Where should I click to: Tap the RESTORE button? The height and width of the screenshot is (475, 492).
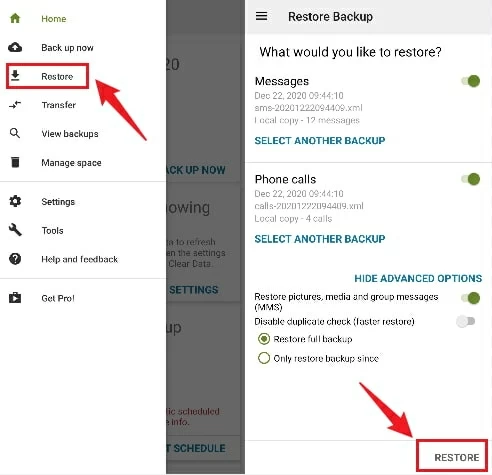(456, 457)
